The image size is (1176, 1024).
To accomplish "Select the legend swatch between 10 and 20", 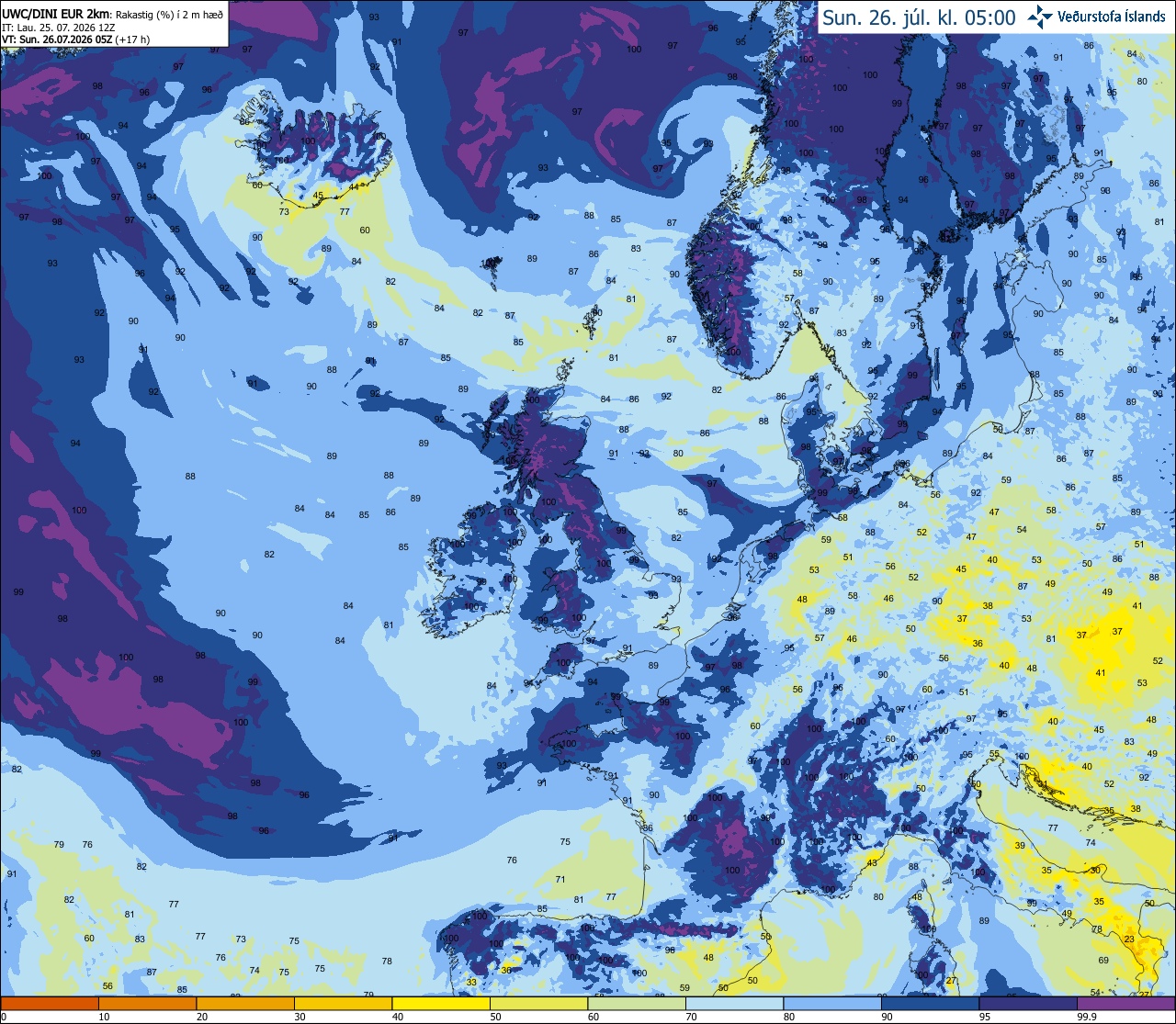I will click(147, 1003).
